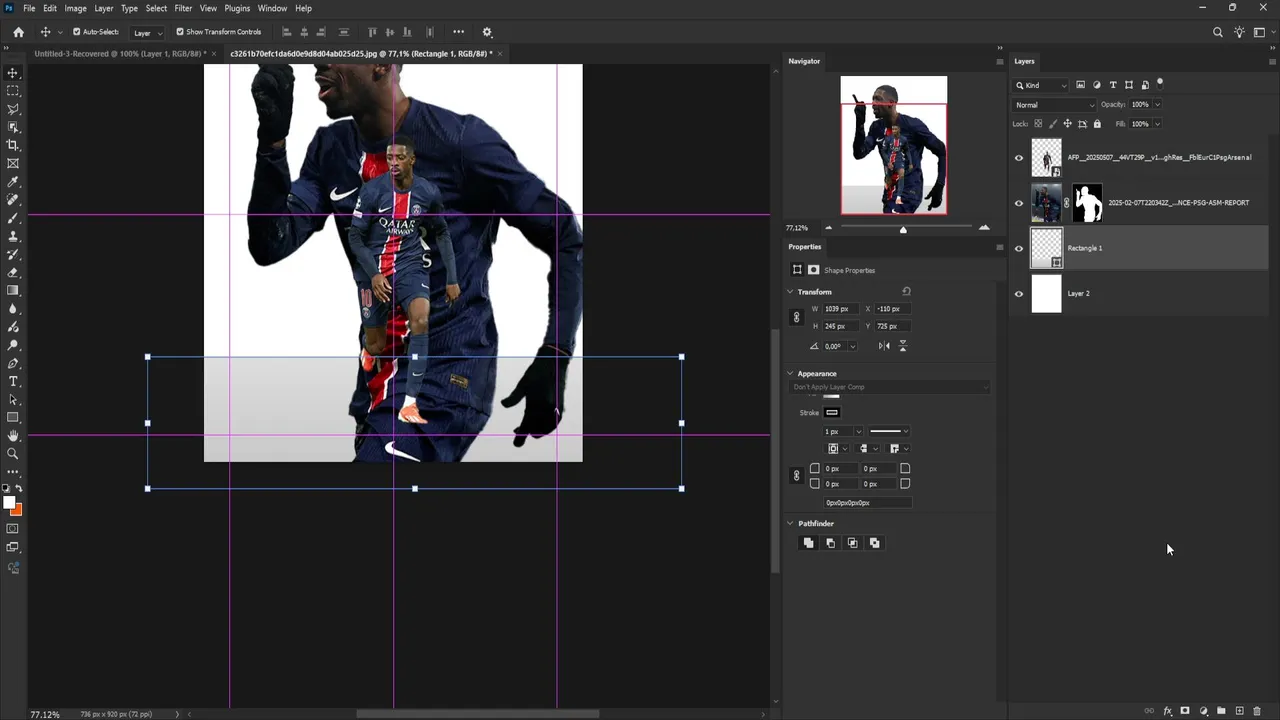The width and height of the screenshot is (1280, 720).
Task: Toggle Show Transform Controls checkbox
Action: 180,32
